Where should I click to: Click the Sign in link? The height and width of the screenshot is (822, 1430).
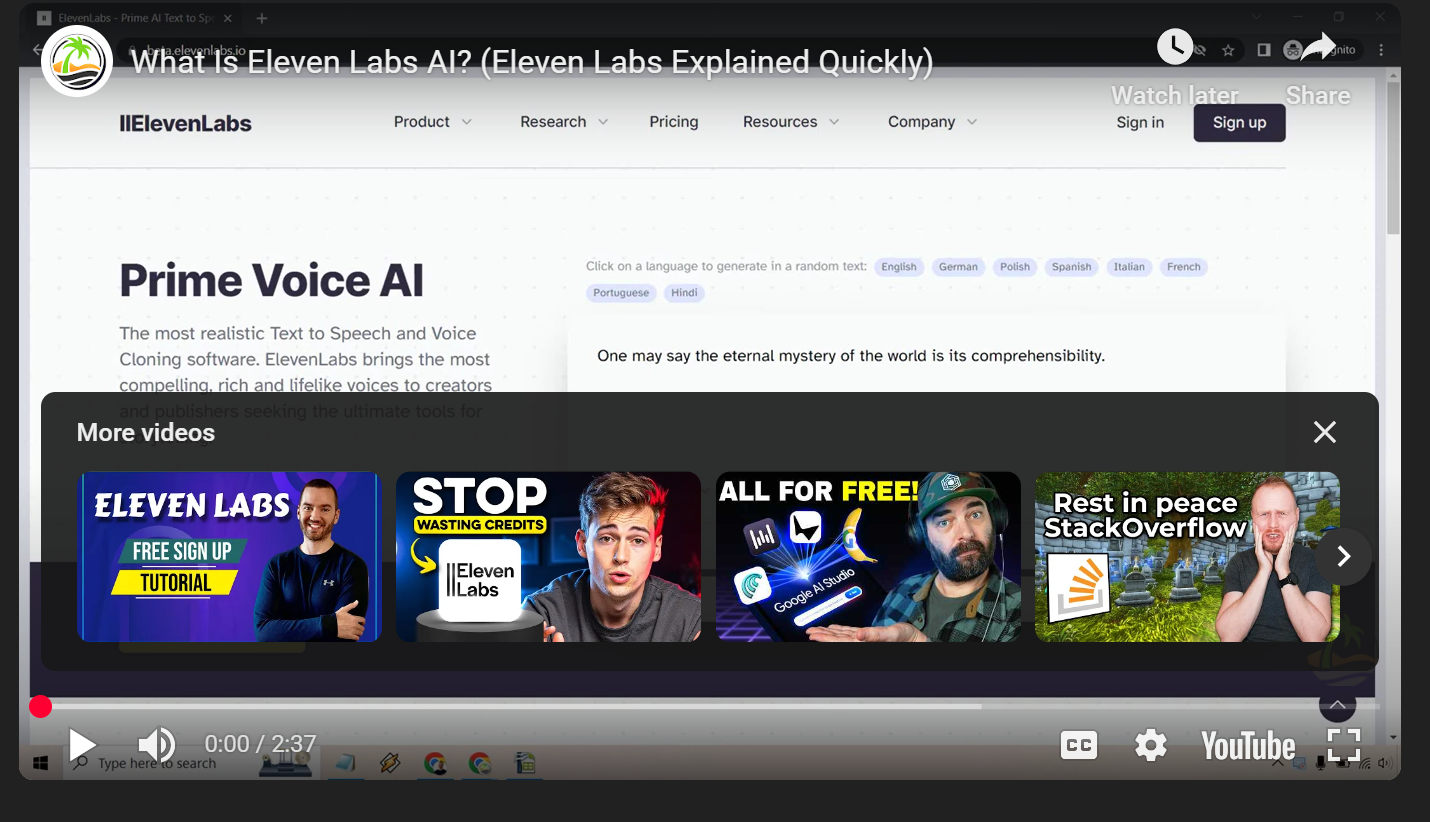pyautogui.click(x=1140, y=123)
